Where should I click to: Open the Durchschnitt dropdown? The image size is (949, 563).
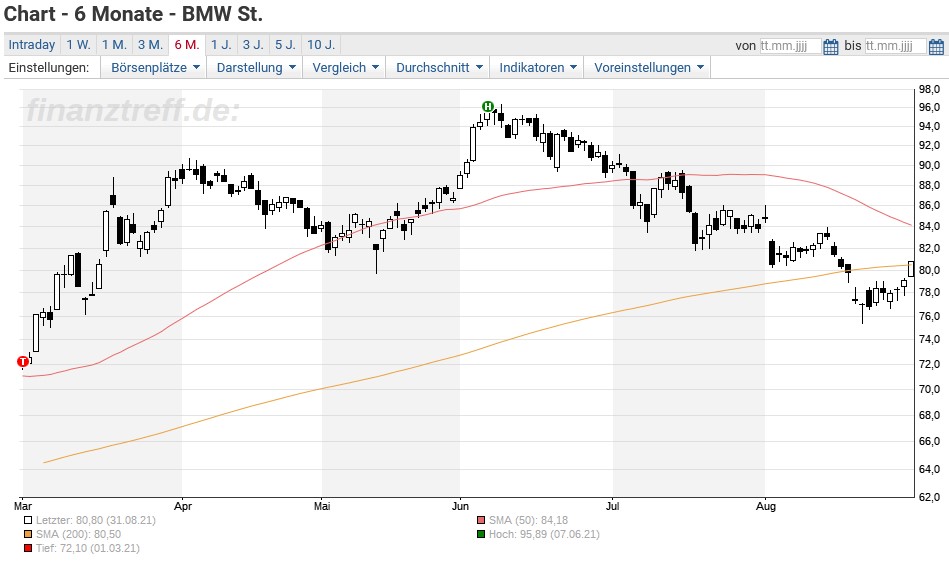click(x=439, y=67)
